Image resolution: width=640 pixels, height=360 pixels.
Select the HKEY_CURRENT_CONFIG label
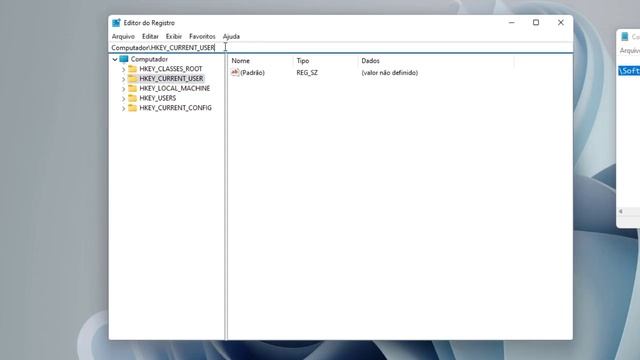(x=176, y=108)
